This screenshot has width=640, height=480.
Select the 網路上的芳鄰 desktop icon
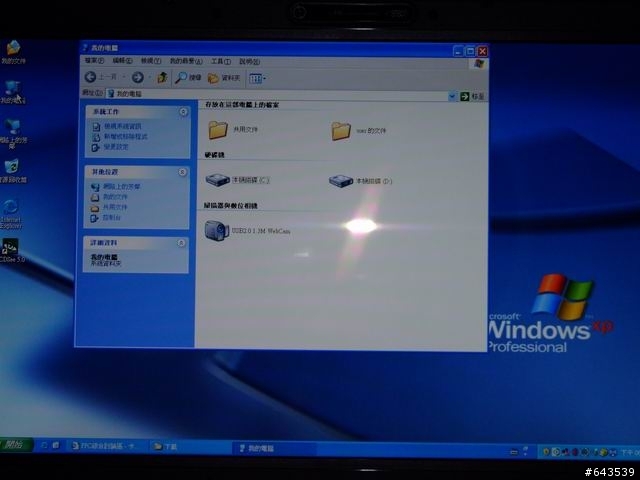point(13,134)
